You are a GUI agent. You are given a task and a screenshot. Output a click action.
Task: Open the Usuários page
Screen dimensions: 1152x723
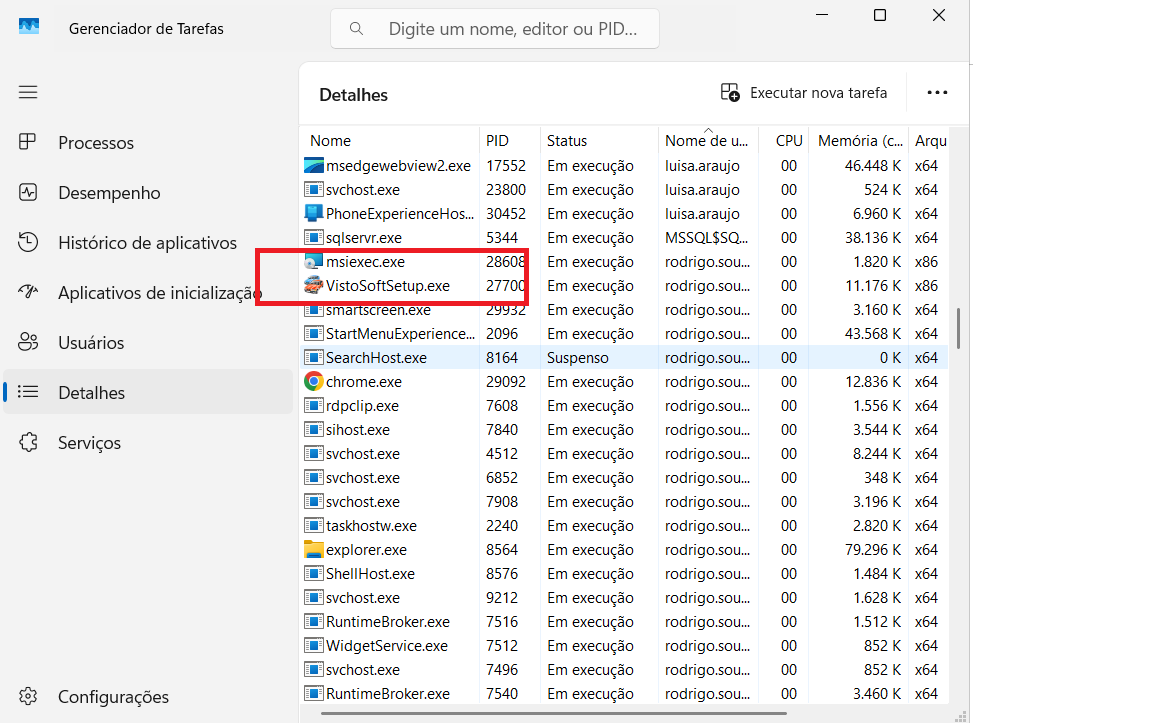click(x=91, y=343)
